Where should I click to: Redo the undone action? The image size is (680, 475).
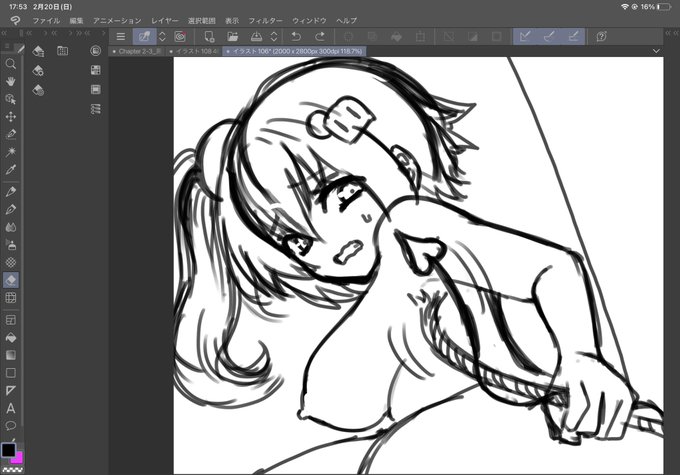point(320,36)
